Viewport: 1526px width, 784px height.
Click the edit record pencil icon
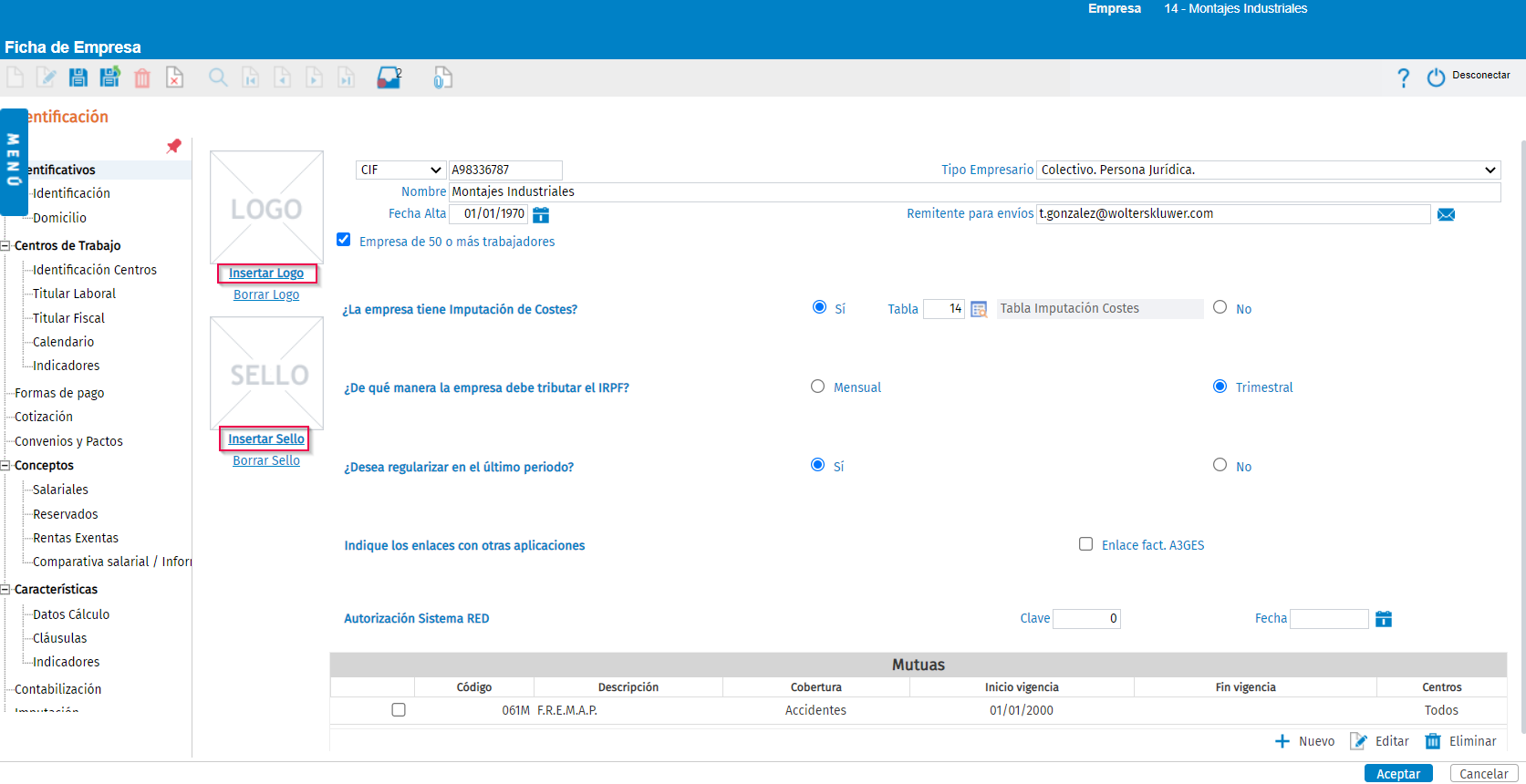coord(47,77)
